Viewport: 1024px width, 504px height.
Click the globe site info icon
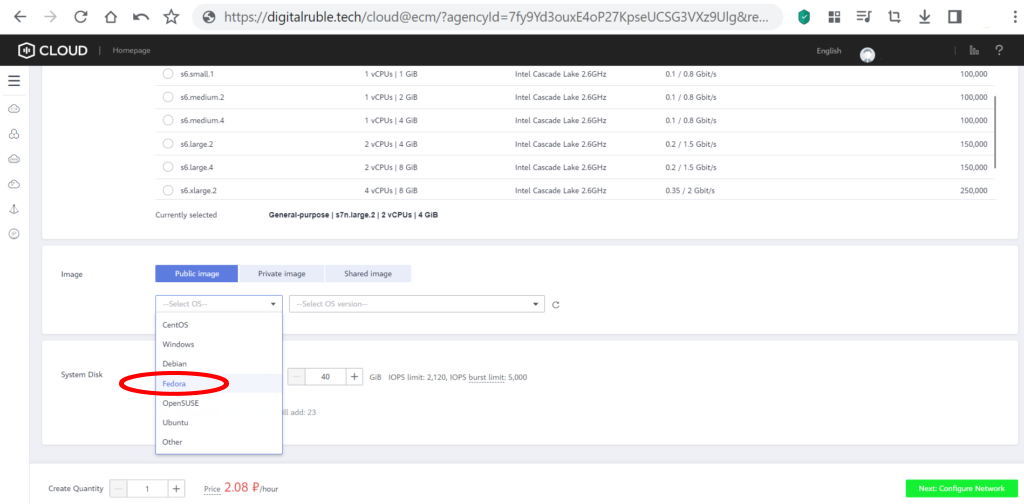coord(209,18)
